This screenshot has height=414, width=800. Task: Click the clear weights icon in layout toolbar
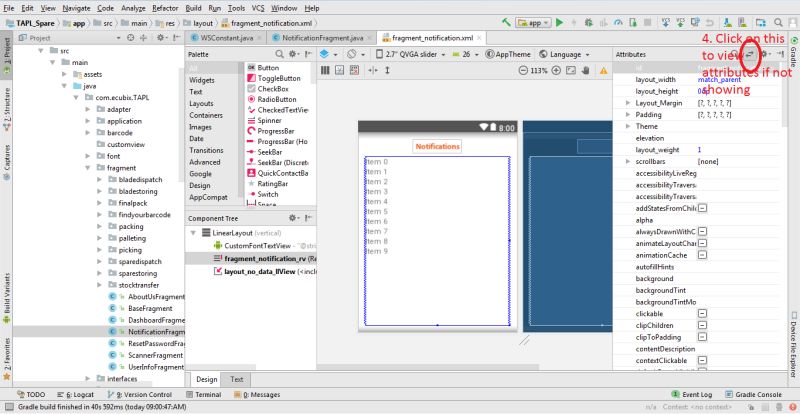[354, 70]
